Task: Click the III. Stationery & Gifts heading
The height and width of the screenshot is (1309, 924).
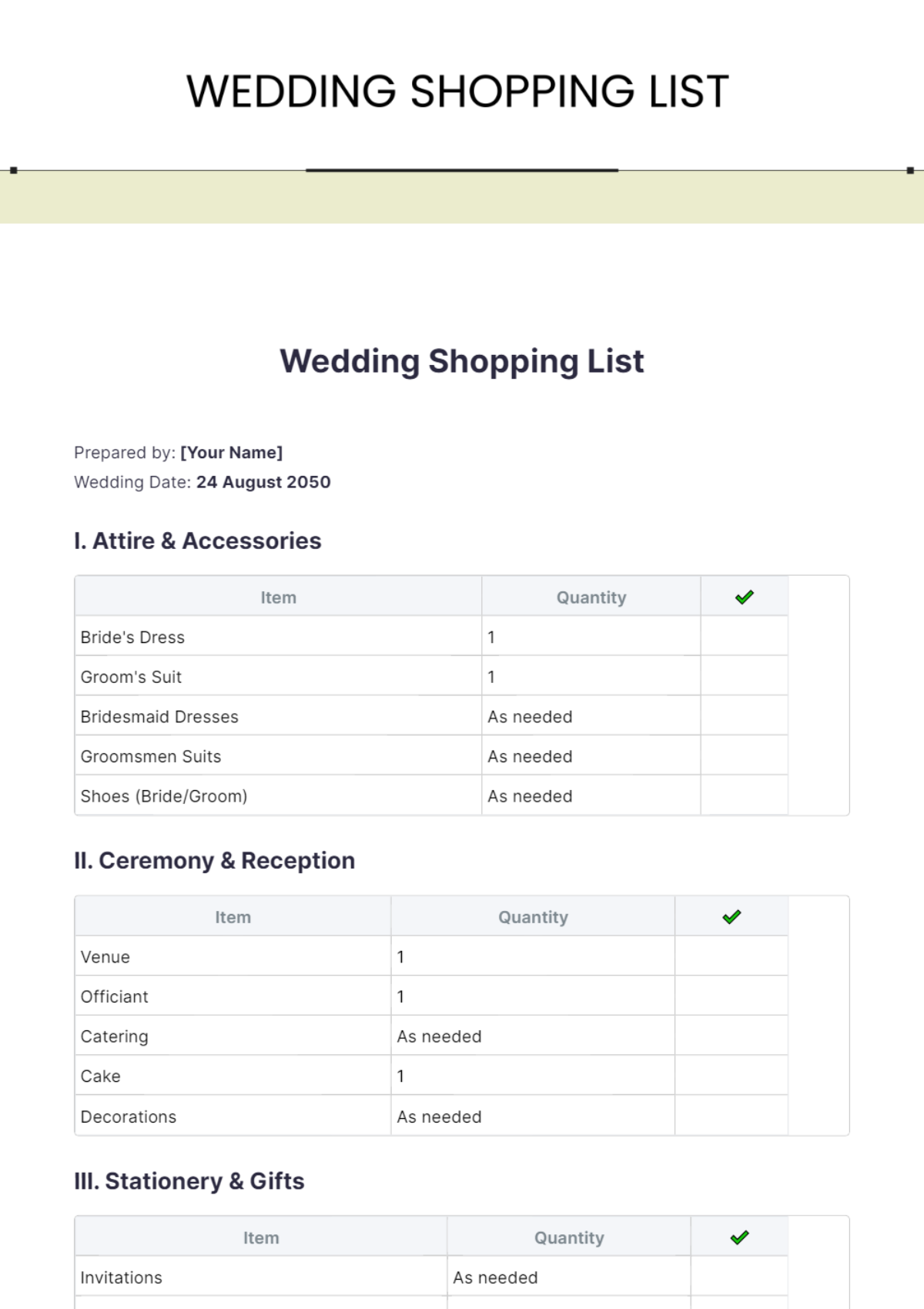Action: pos(189,1180)
